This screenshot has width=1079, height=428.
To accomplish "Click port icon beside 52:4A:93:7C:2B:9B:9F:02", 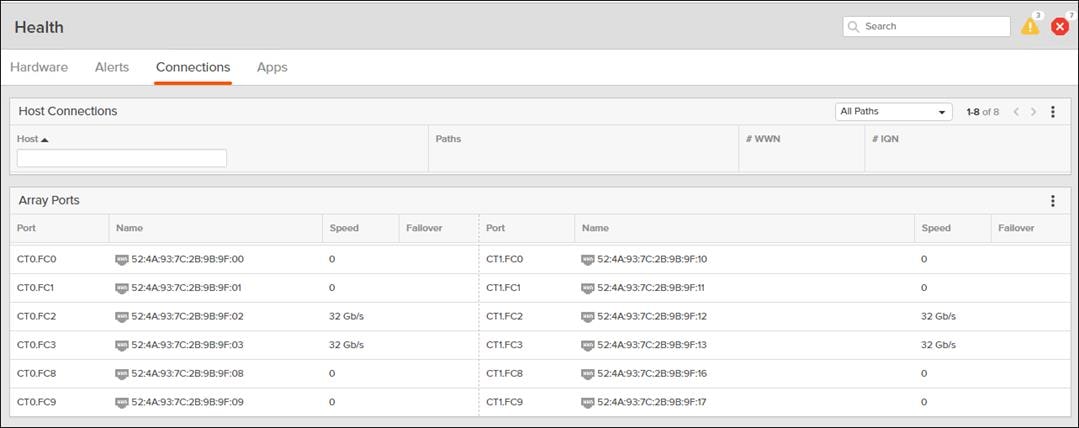I will (x=122, y=316).
